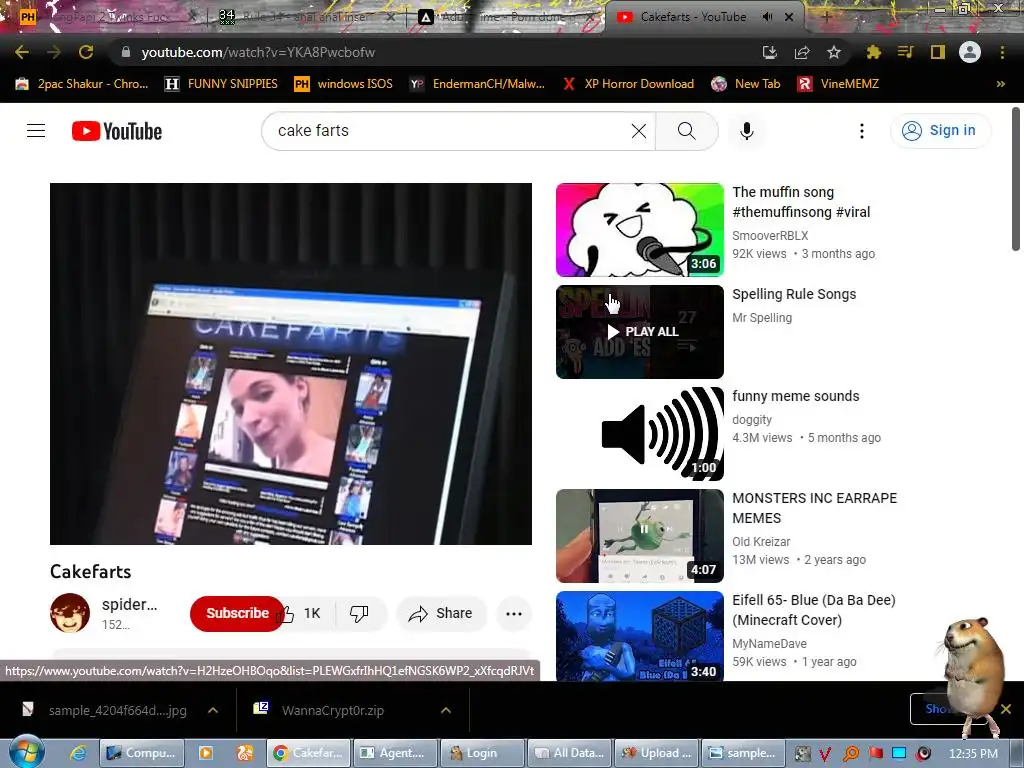Viewport: 1024px width, 768px height.
Task: Expand options for sample jpg download
Action: [x=213, y=710]
